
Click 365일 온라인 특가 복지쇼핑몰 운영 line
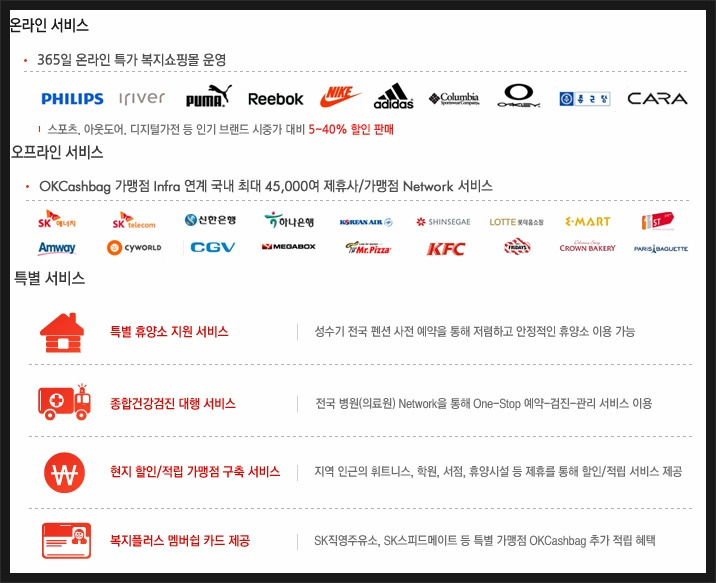[x=132, y=60]
